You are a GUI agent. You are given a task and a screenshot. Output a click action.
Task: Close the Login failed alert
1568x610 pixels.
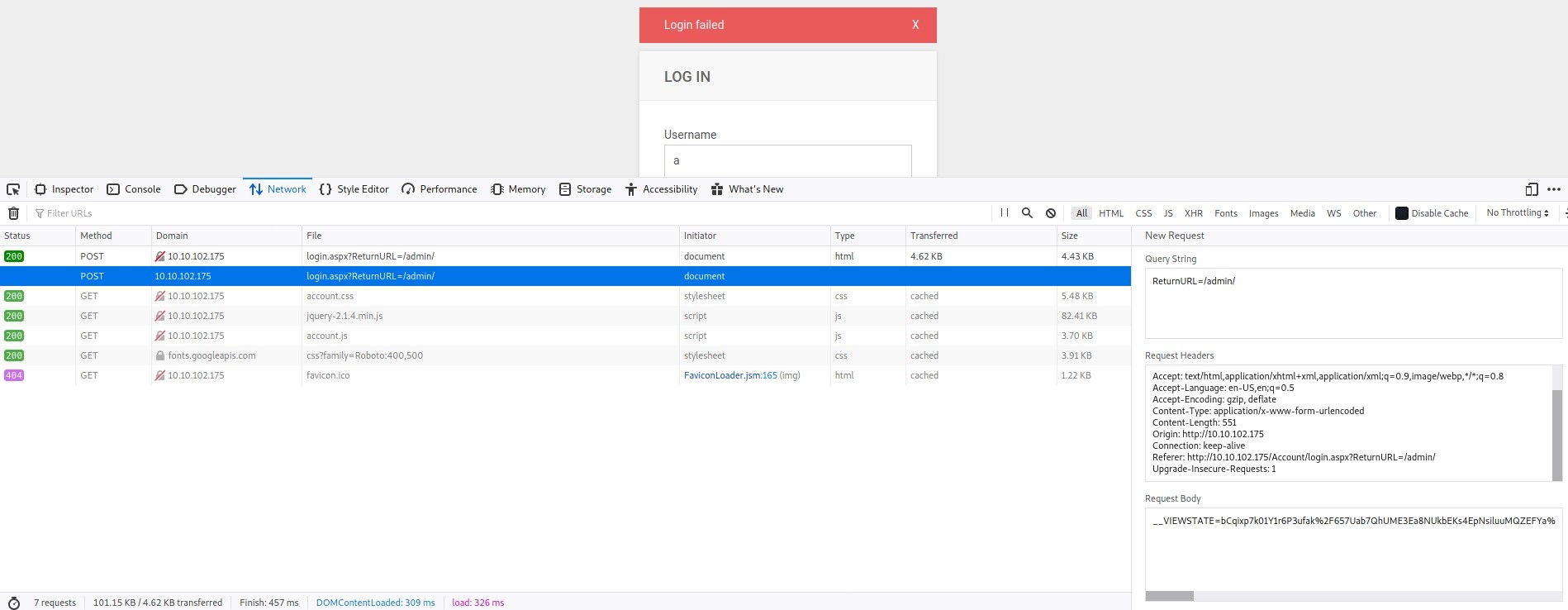tap(915, 25)
